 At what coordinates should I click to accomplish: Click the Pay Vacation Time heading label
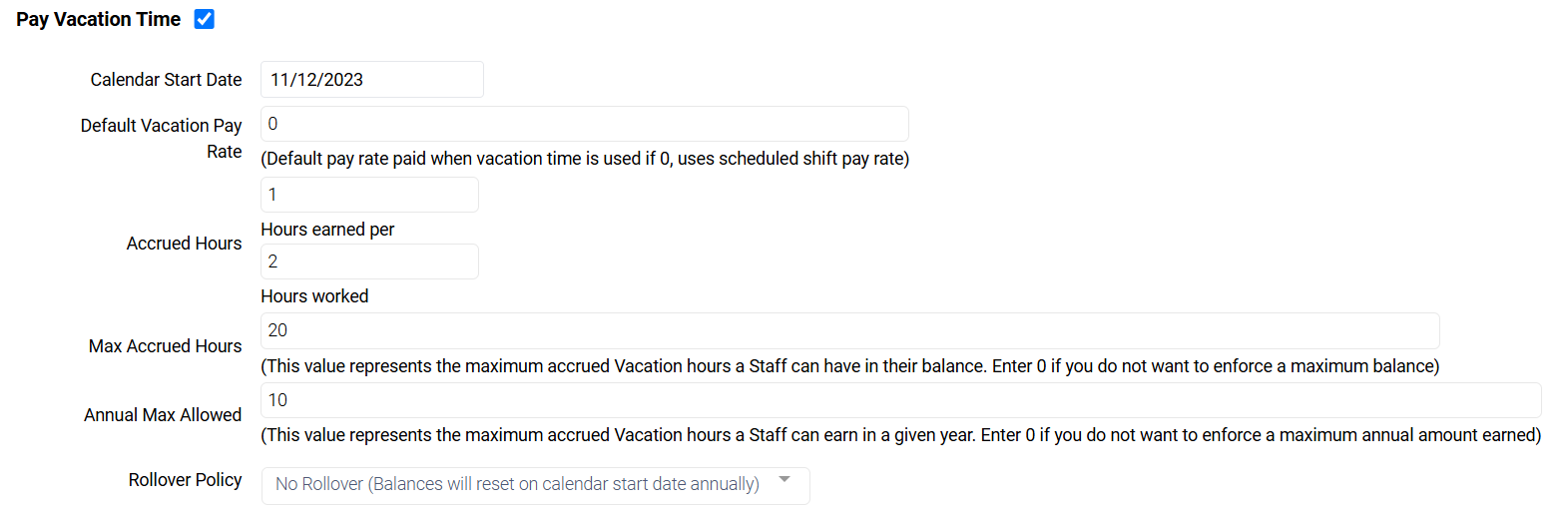pyautogui.click(x=98, y=19)
